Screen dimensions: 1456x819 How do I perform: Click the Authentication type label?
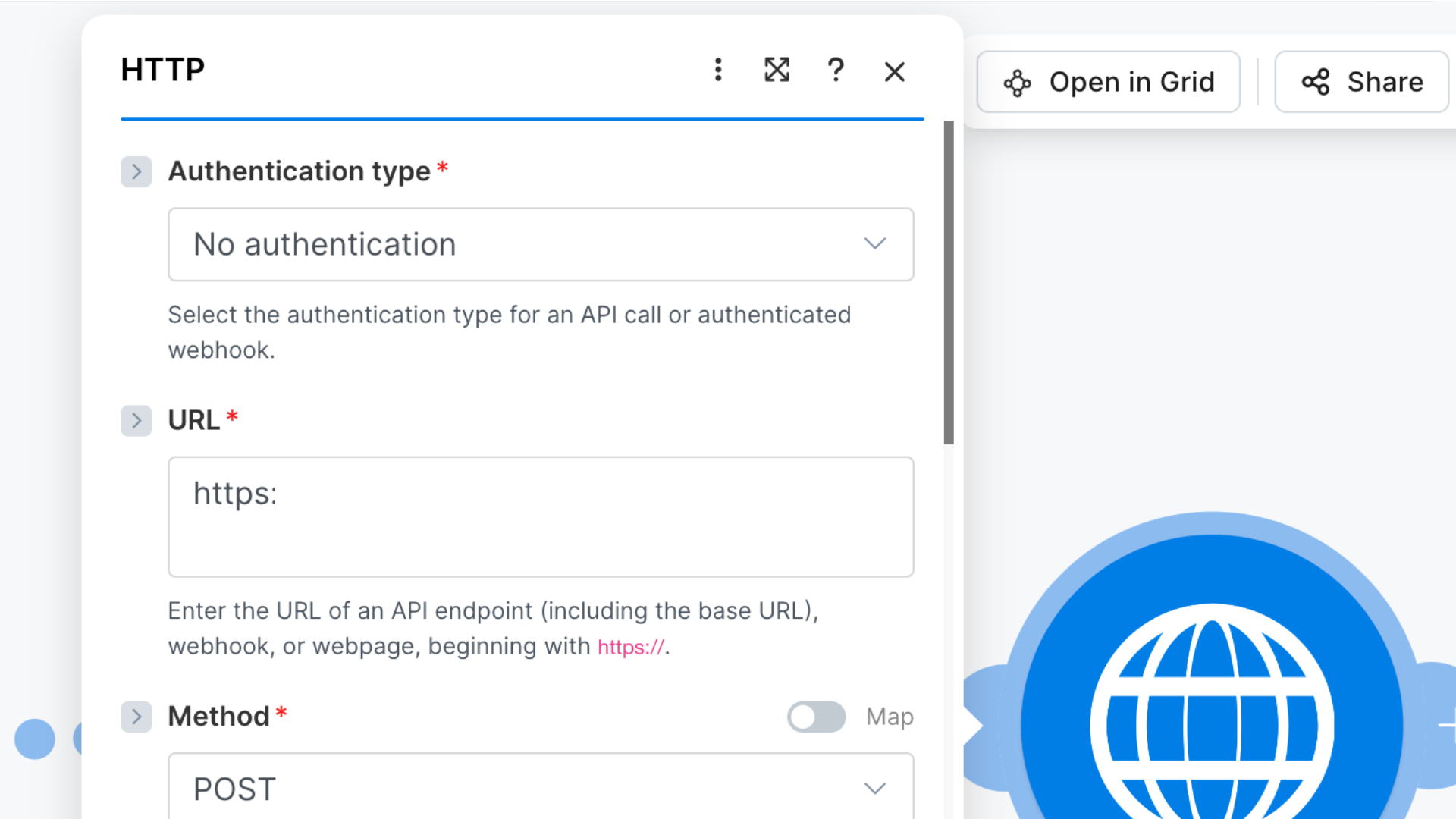(x=300, y=171)
